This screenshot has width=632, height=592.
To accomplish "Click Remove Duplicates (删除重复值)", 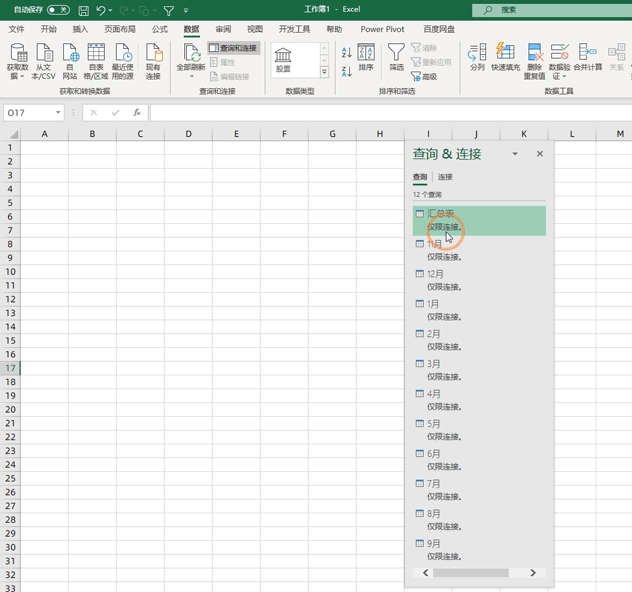I will point(535,61).
